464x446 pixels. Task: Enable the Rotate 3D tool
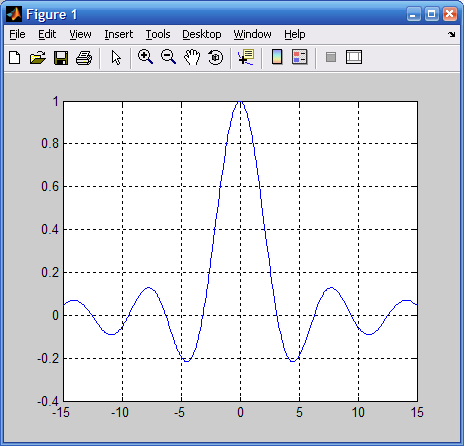215,57
